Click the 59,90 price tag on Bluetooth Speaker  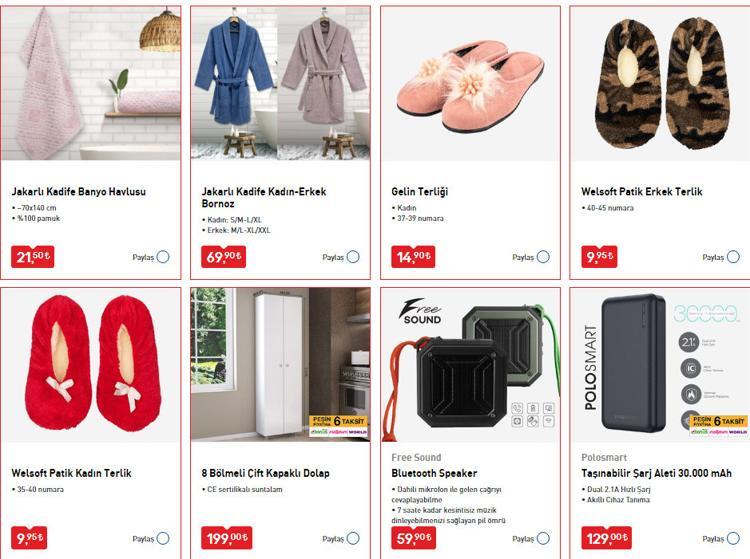[x=414, y=538]
